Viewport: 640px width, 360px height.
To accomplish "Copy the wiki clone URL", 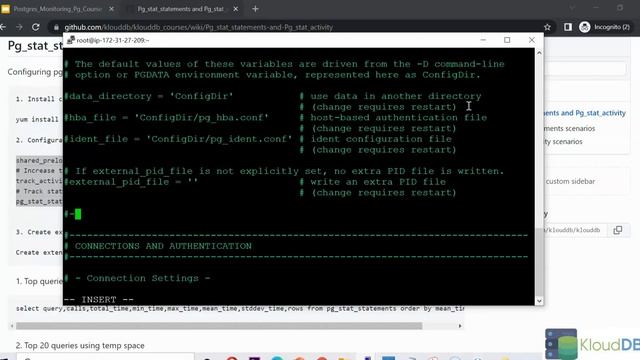I will [618, 230].
